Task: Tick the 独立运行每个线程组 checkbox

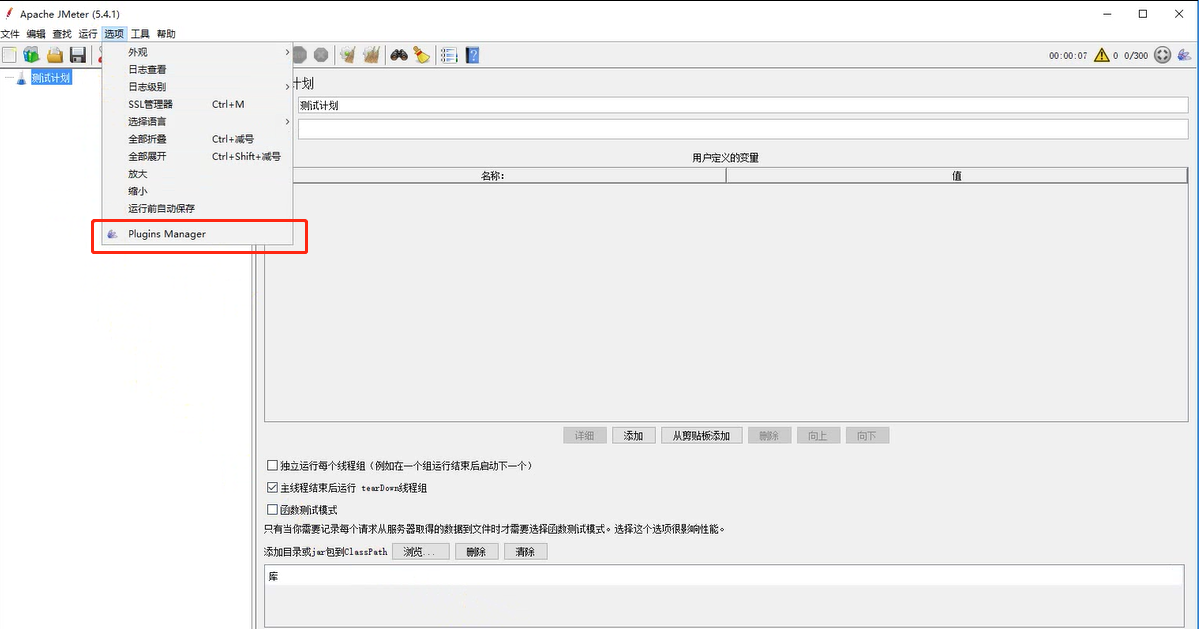Action: (272, 465)
